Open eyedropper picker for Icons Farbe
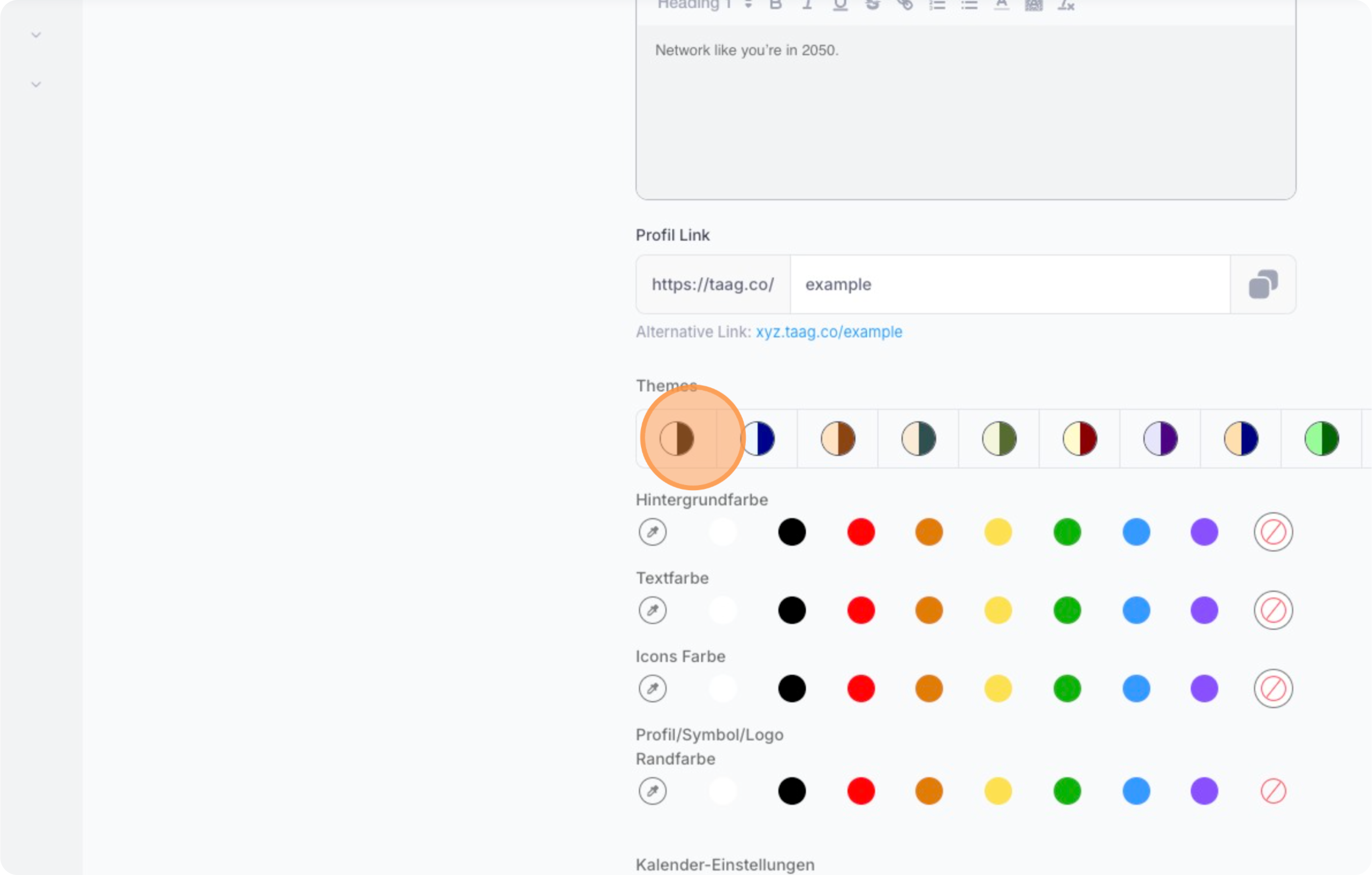This screenshot has height=875, width=1372. coord(652,688)
